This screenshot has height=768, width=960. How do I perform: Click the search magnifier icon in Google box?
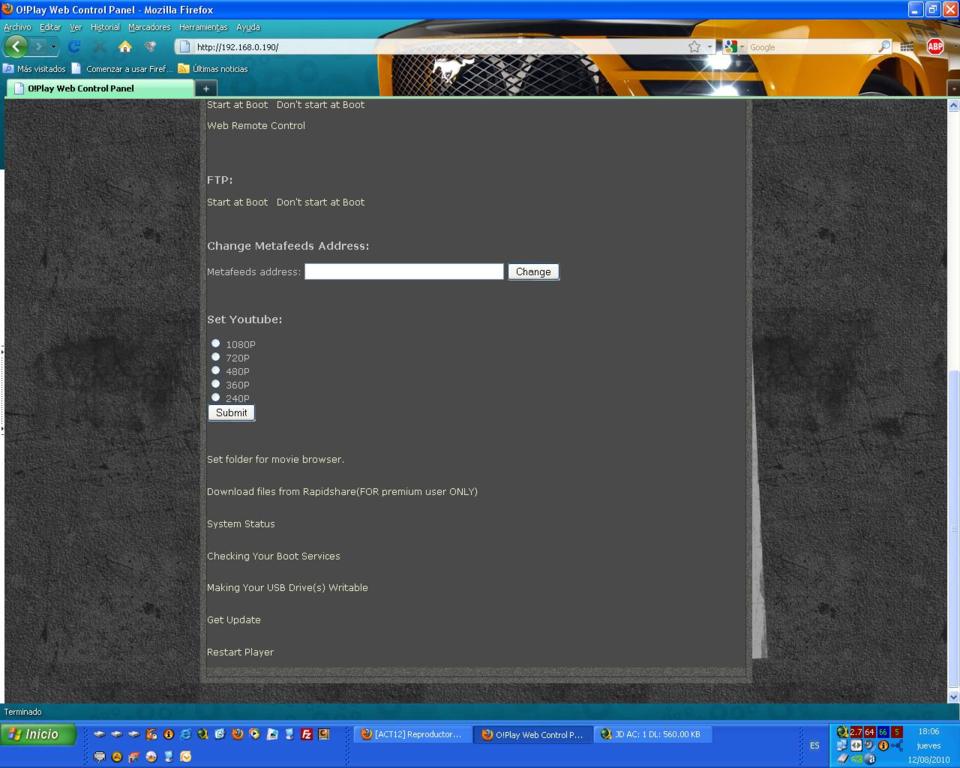[884, 47]
